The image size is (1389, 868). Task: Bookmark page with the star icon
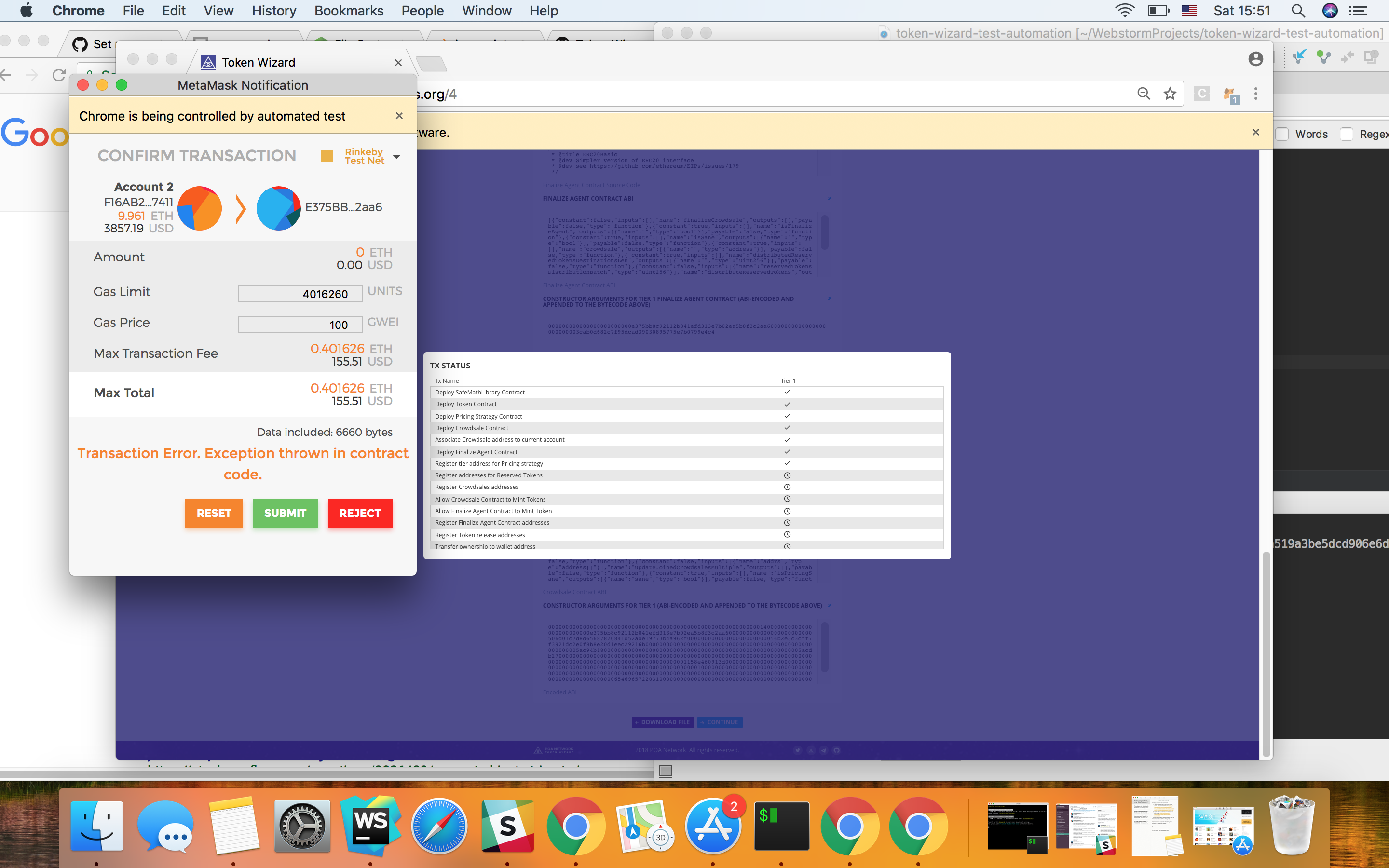[x=1170, y=94]
